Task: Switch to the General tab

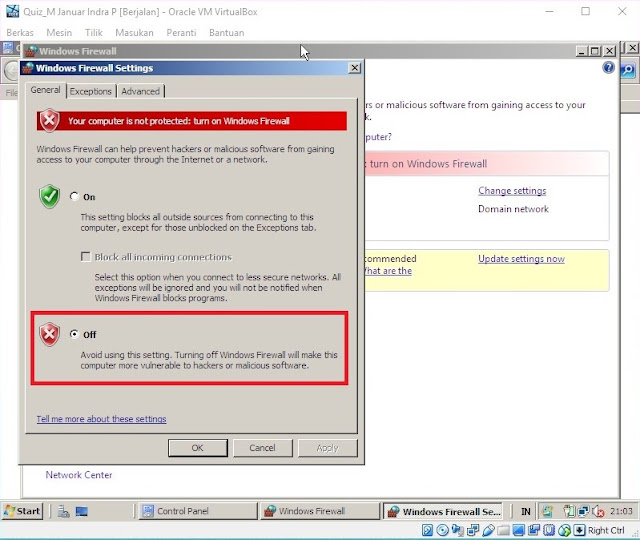Action: click(x=45, y=90)
